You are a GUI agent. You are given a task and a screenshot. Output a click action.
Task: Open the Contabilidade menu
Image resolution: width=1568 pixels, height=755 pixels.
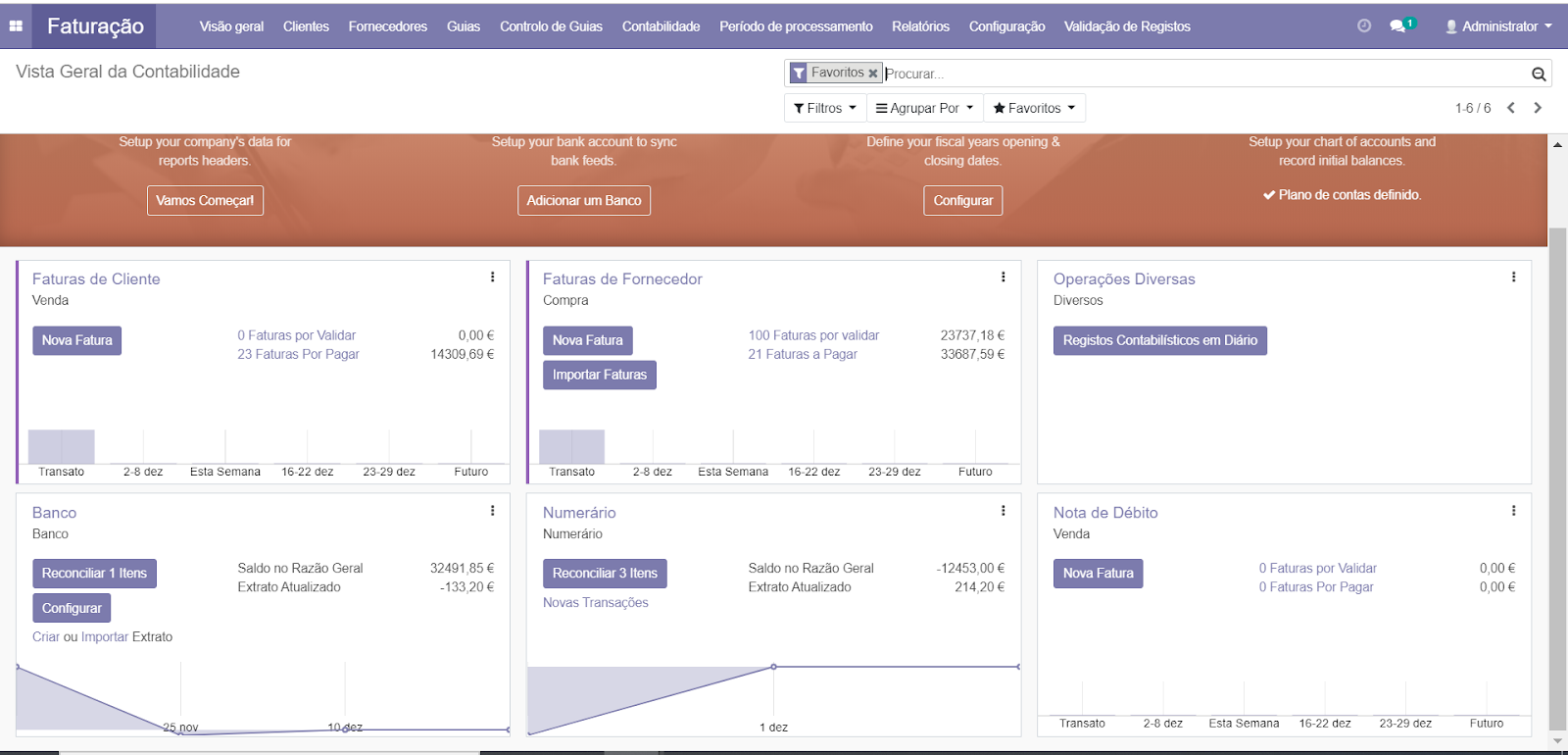pyautogui.click(x=661, y=26)
